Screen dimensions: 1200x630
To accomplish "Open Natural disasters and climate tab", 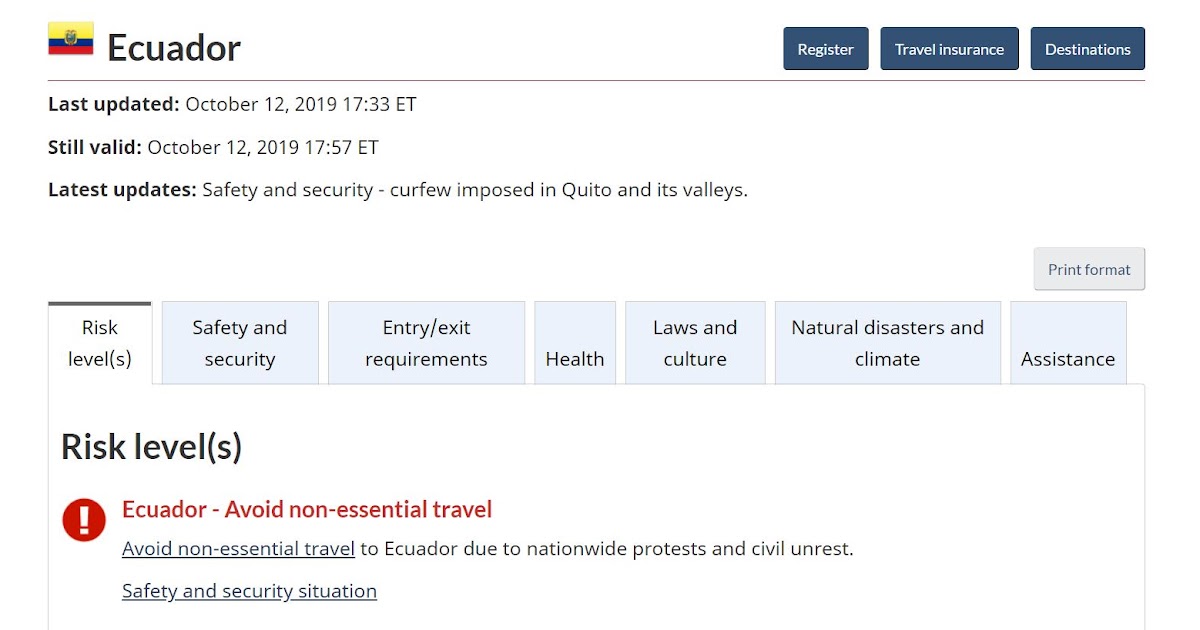I will pyautogui.click(x=887, y=343).
